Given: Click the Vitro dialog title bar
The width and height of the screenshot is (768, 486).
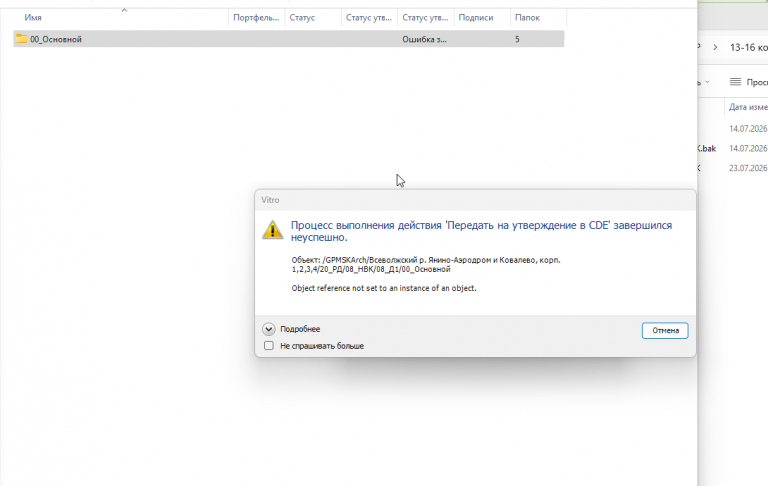Looking at the screenshot, I should click(475, 200).
